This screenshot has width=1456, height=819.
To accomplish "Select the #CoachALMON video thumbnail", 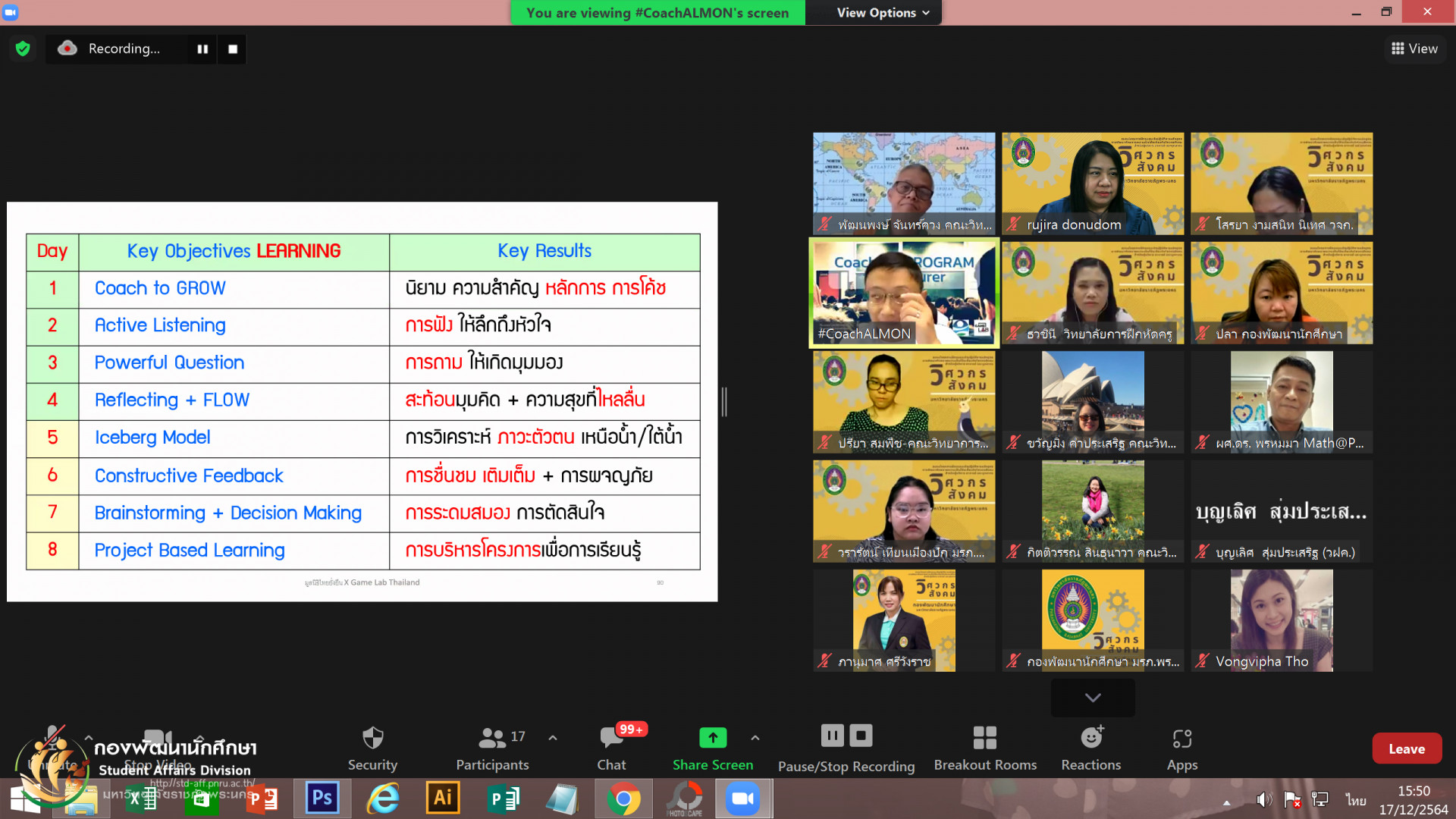I will [904, 293].
